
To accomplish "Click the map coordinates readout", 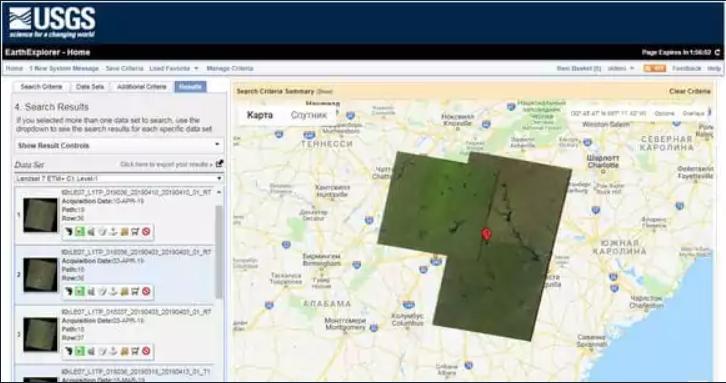I will click(609, 113).
